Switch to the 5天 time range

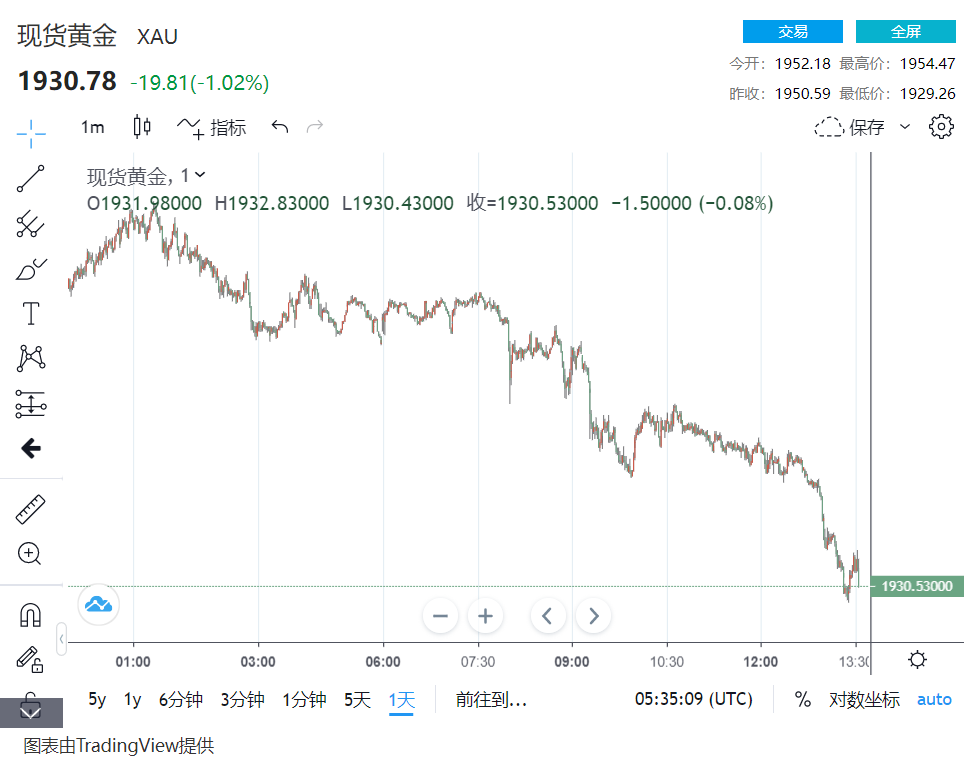tap(357, 699)
